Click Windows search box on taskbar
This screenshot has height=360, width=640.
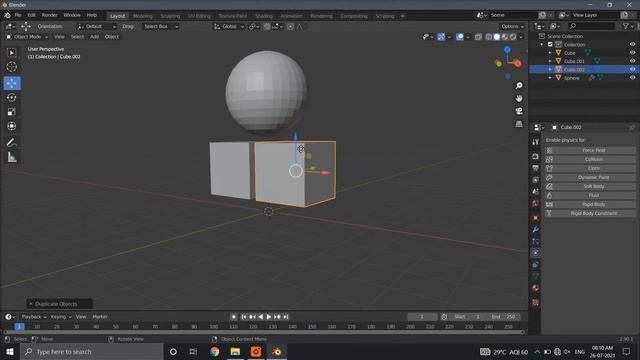coord(91,351)
